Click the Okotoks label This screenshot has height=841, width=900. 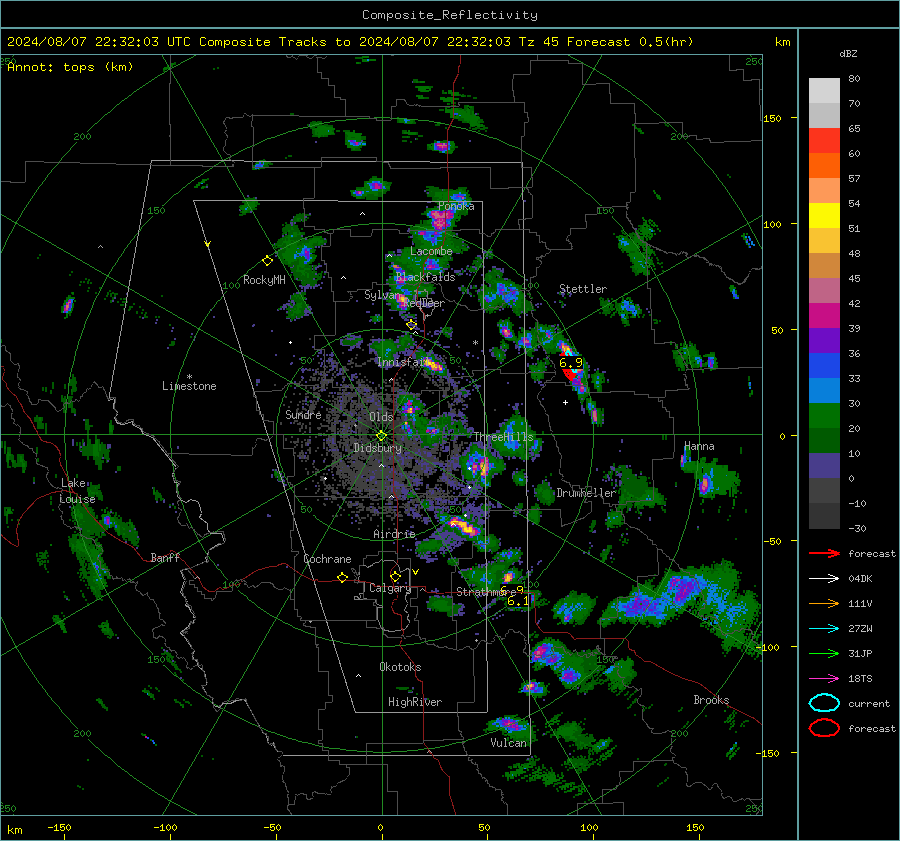coord(400,667)
